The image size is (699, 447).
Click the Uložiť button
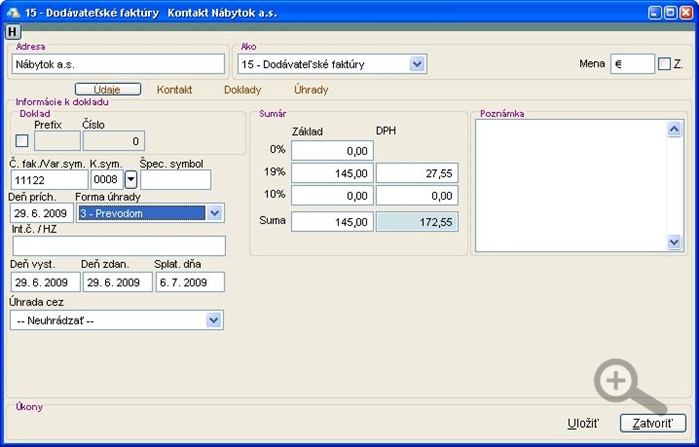pyautogui.click(x=583, y=423)
